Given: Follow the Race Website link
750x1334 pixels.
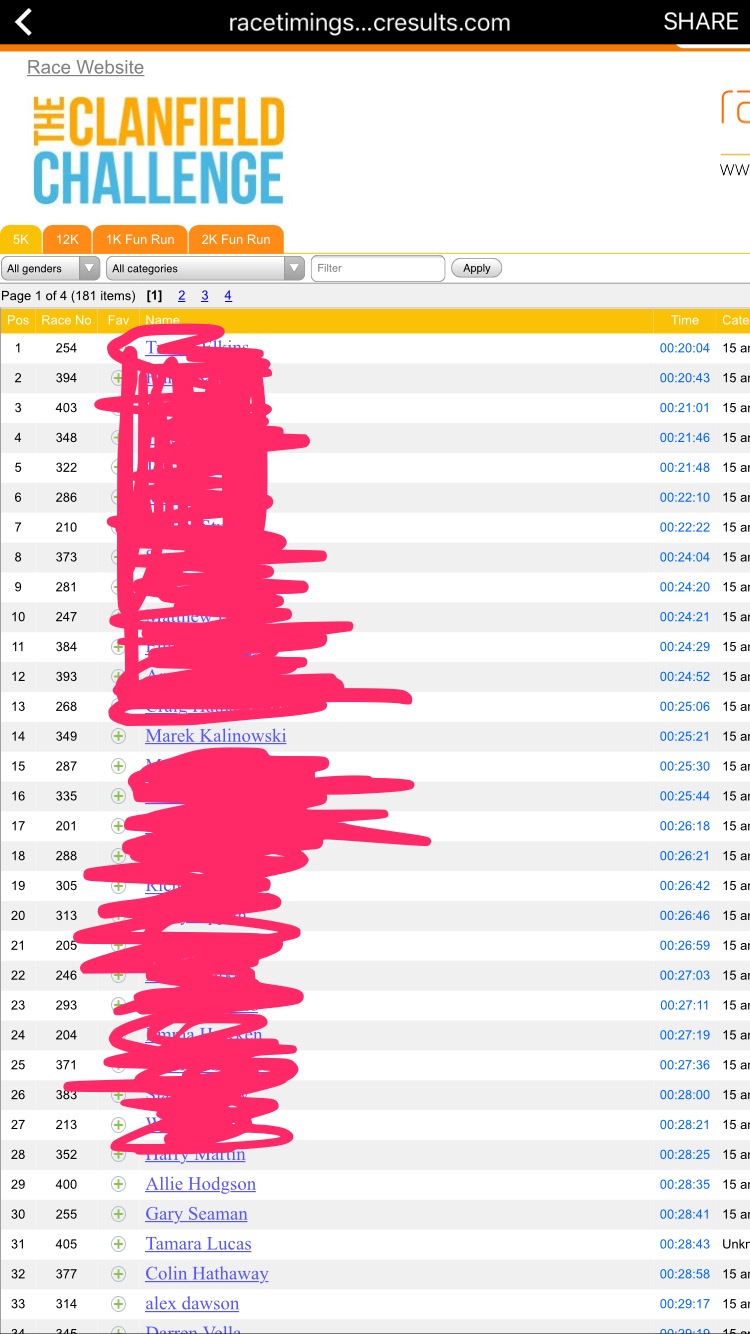Looking at the screenshot, I should point(85,67).
